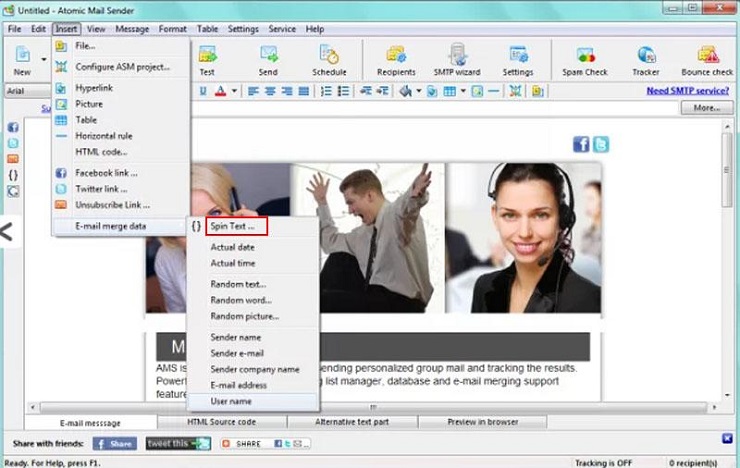Viewport: 740px width, 468px height.
Task: Click the ASM project icon in formatting toolbar
Action: point(515,91)
